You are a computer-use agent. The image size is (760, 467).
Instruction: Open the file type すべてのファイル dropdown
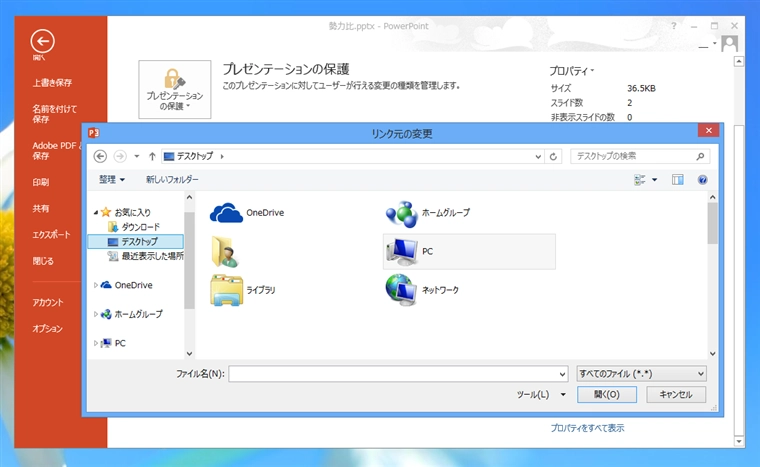tap(641, 374)
